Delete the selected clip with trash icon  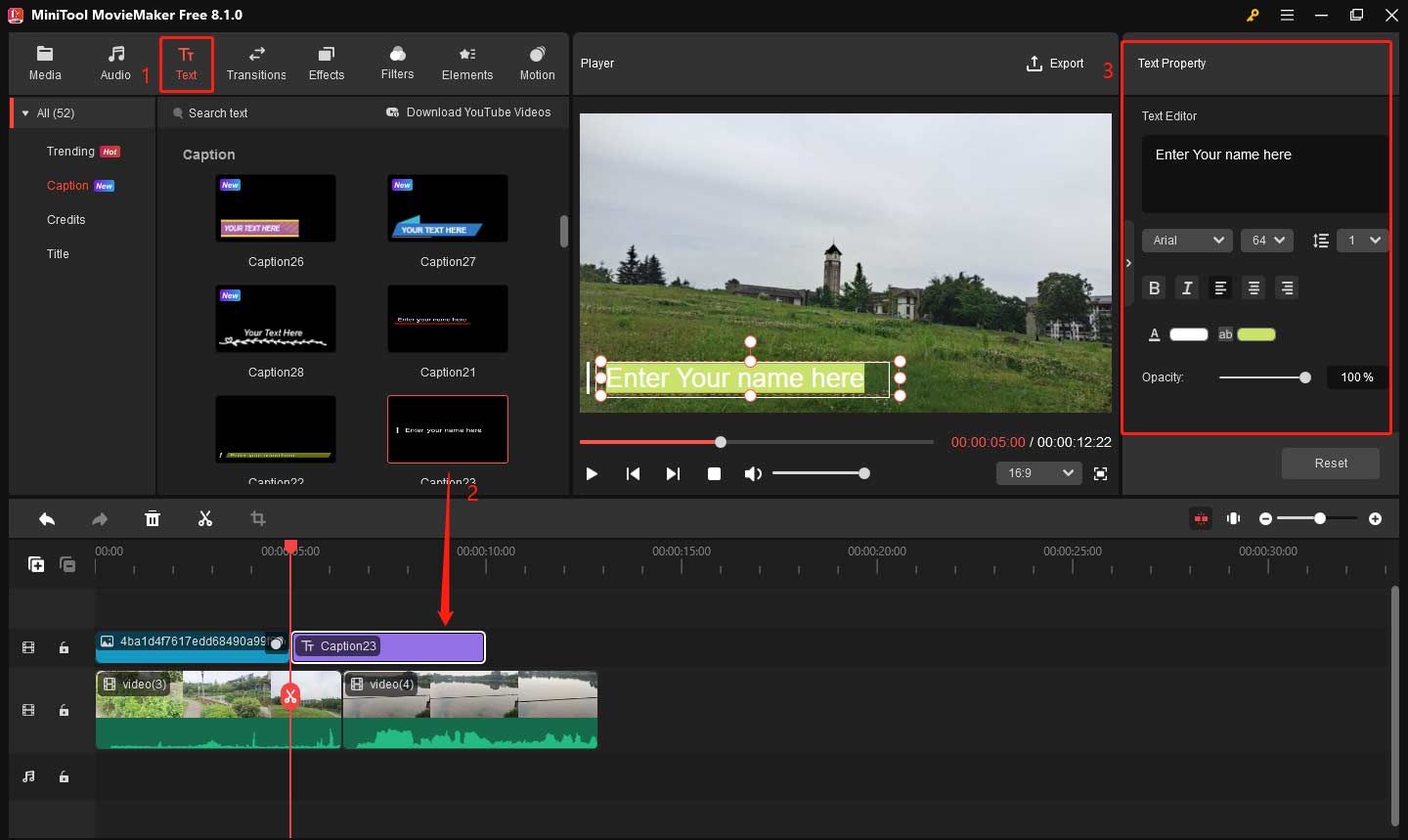point(153,518)
